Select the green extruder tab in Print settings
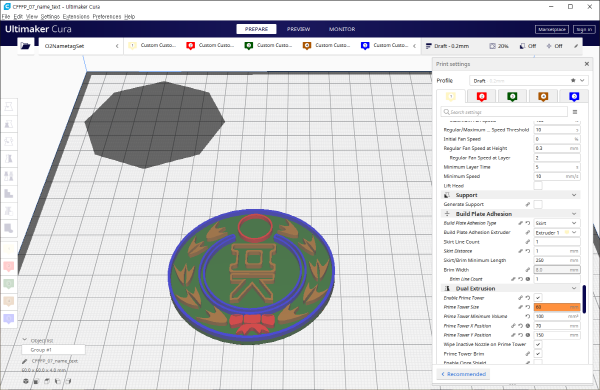 click(x=512, y=96)
